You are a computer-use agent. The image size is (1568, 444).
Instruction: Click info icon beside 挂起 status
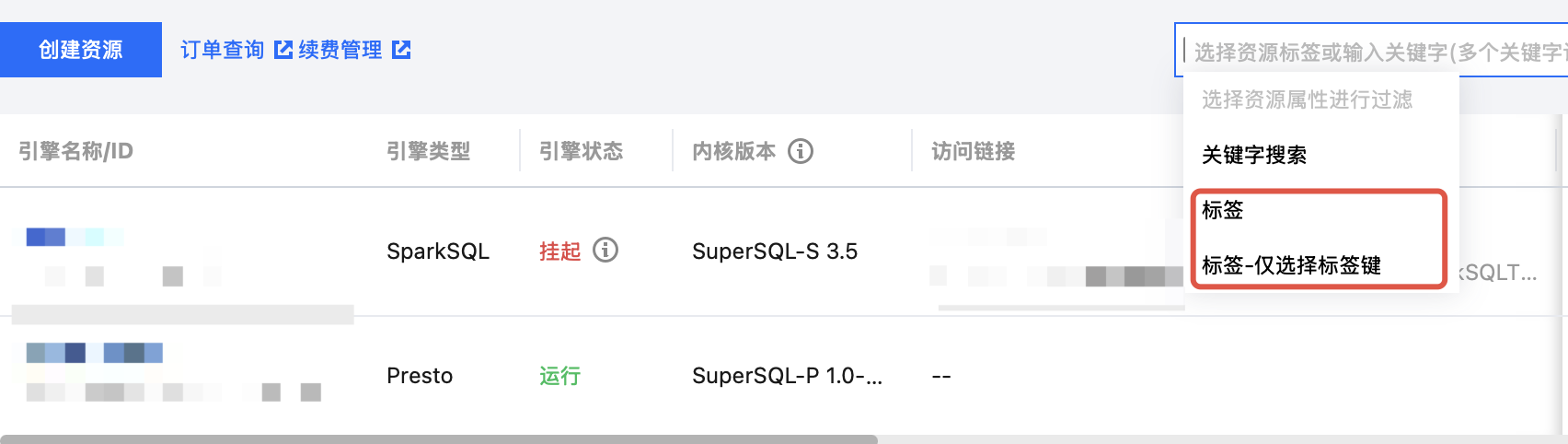(605, 250)
